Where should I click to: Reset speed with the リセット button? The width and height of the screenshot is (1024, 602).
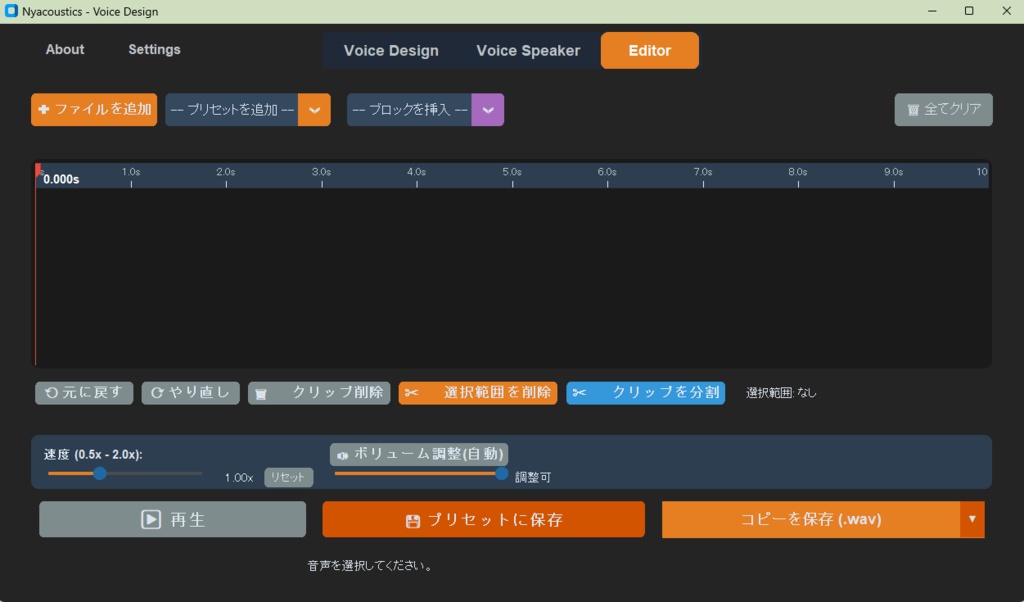(x=289, y=477)
